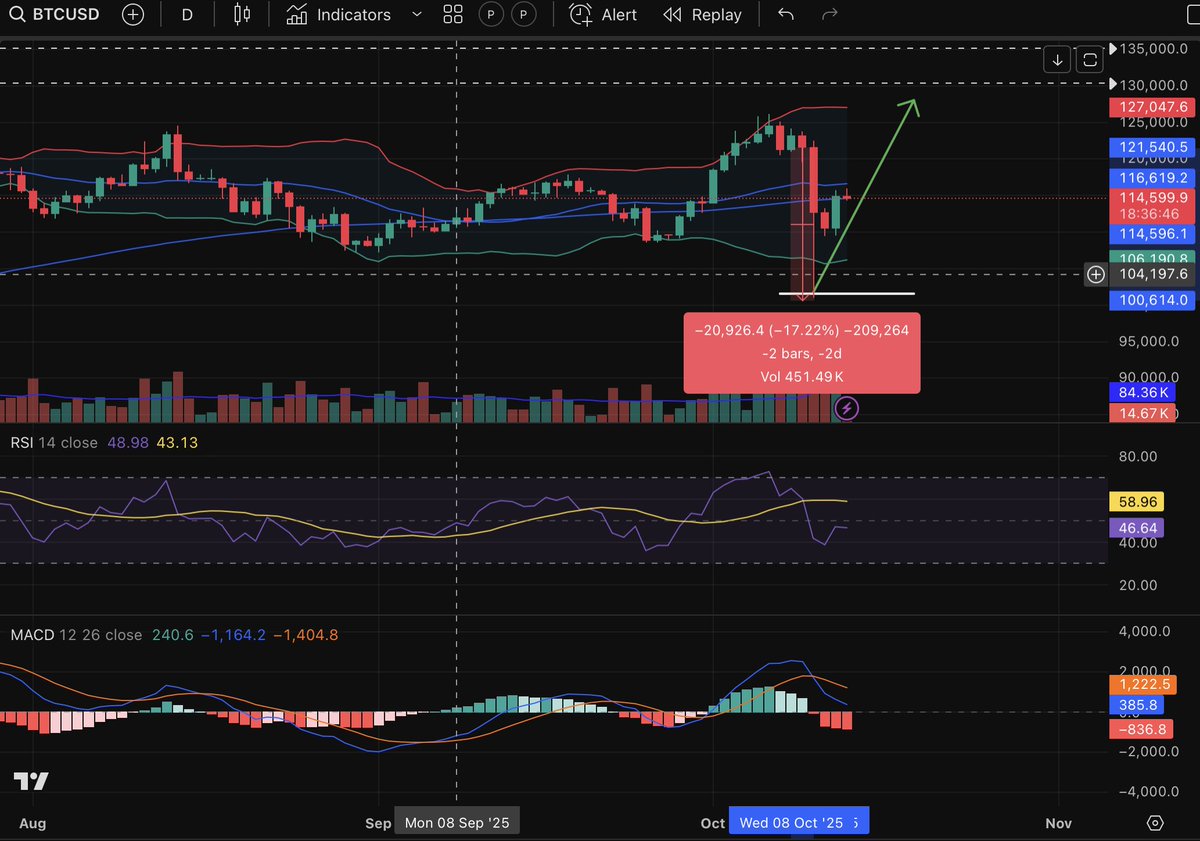This screenshot has height=841, width=1200.
Task: Click the first publish idea P icon
Action: pyautogui.click(x=490, y=14)
